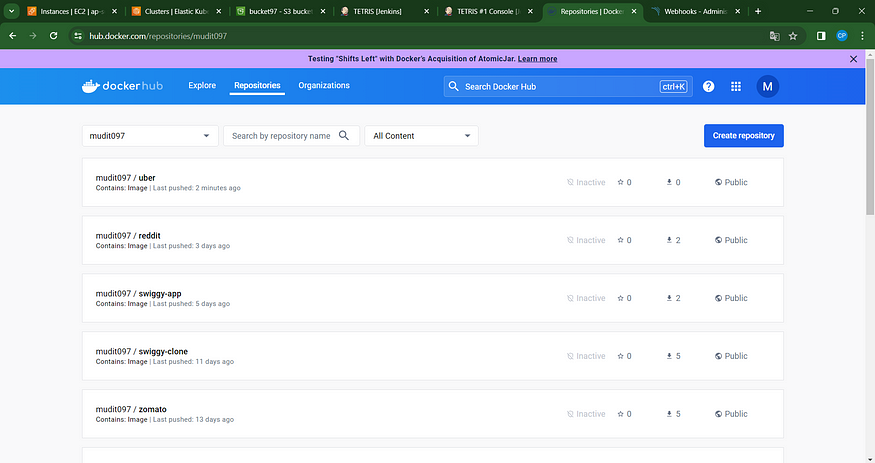Click the repository name search magnifier icon

[344, 136]
